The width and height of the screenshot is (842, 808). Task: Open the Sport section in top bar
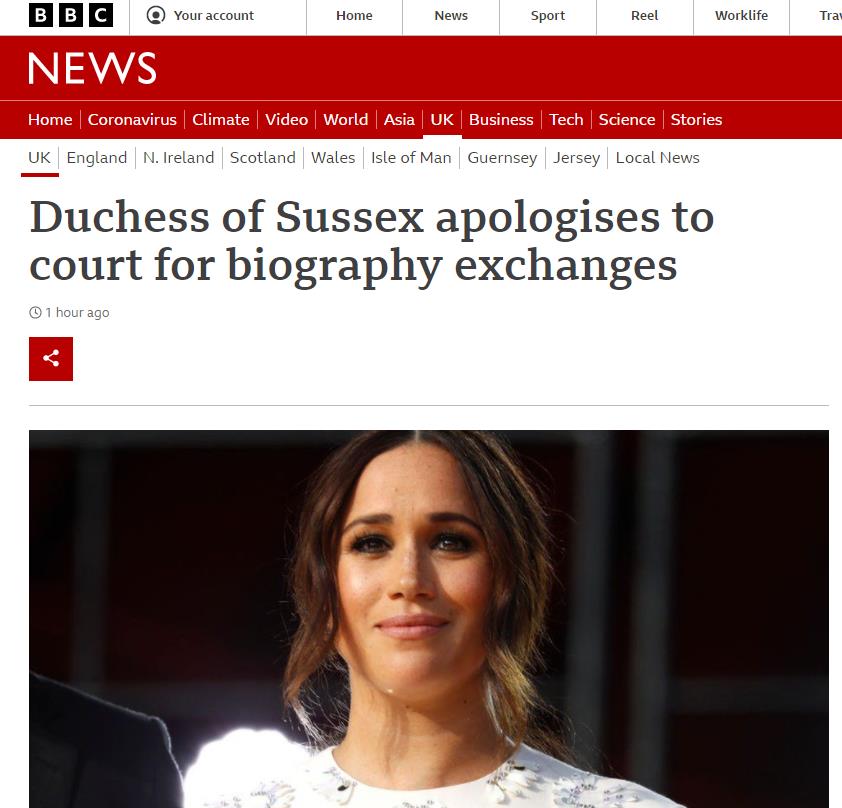(548, 16)
